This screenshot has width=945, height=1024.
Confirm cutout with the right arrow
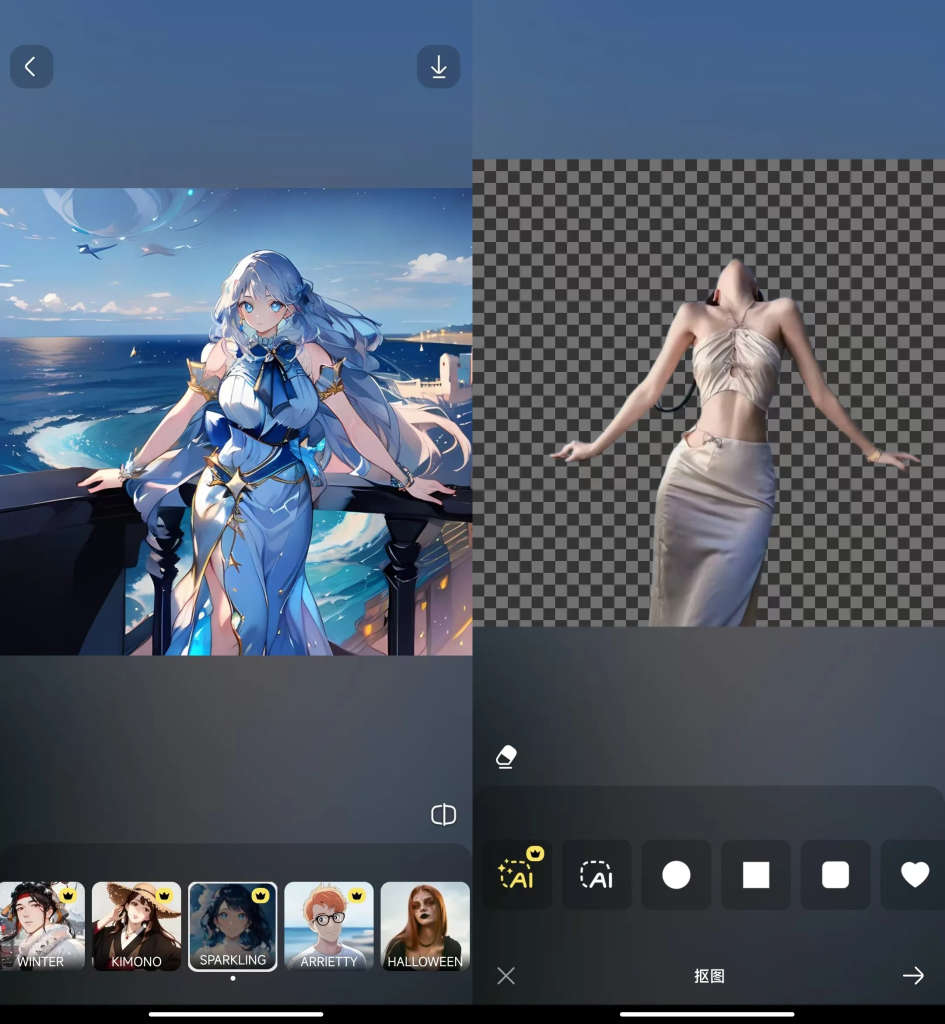tap(912, 976)
